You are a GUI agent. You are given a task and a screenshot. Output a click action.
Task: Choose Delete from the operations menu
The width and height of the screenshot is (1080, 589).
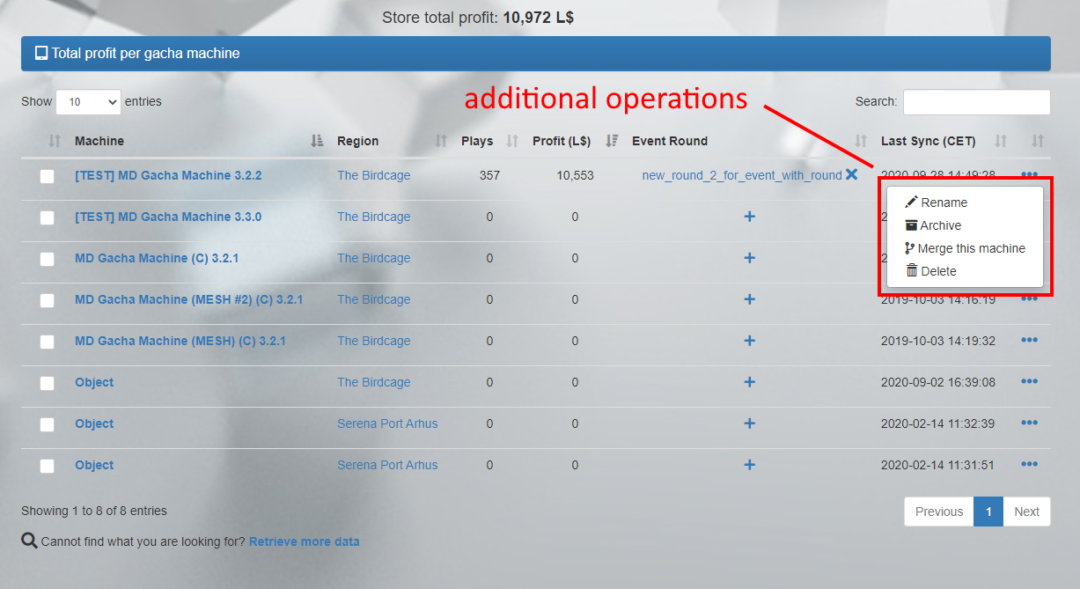point(937,272)
